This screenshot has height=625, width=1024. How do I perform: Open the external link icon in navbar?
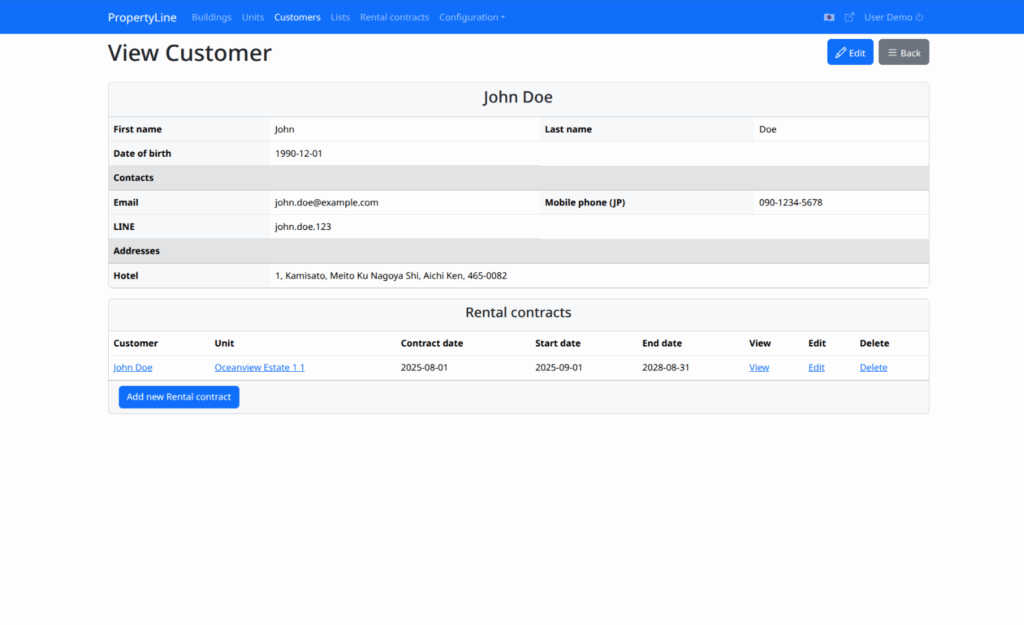click(x=850, y=17)
